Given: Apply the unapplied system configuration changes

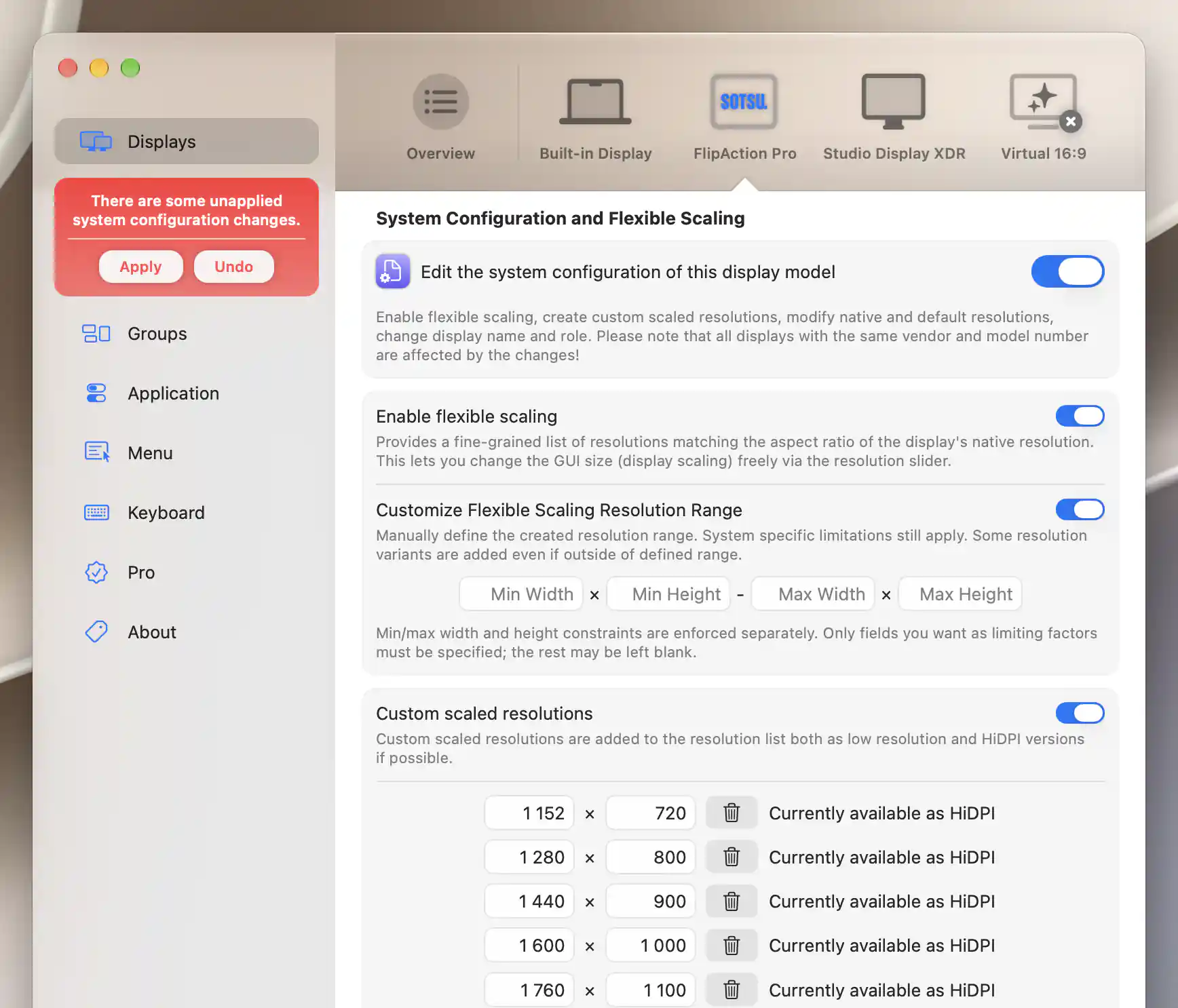Looking at the screenshot, I should tap(141, 267).
